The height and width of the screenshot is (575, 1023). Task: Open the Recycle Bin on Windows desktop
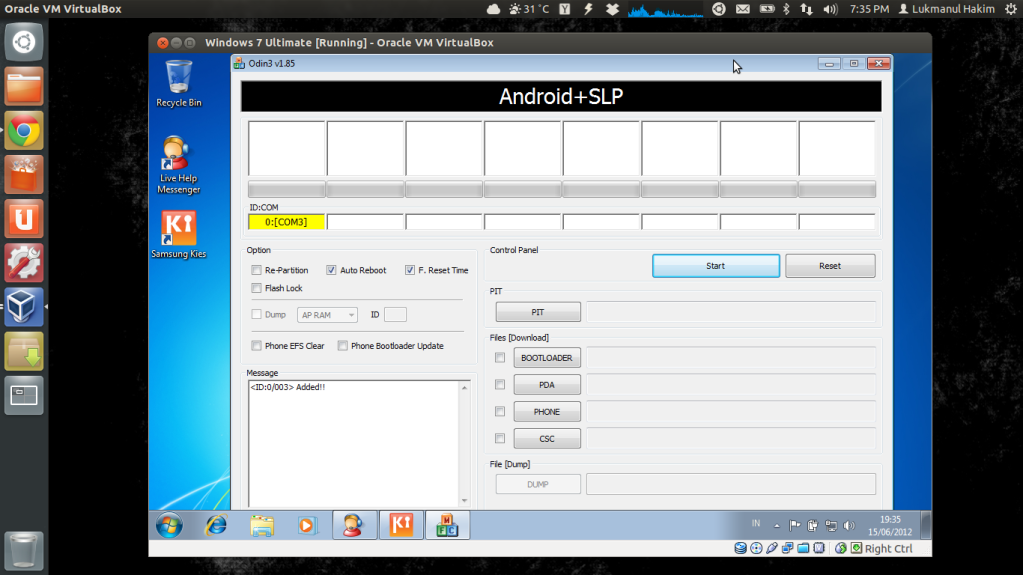178,83
